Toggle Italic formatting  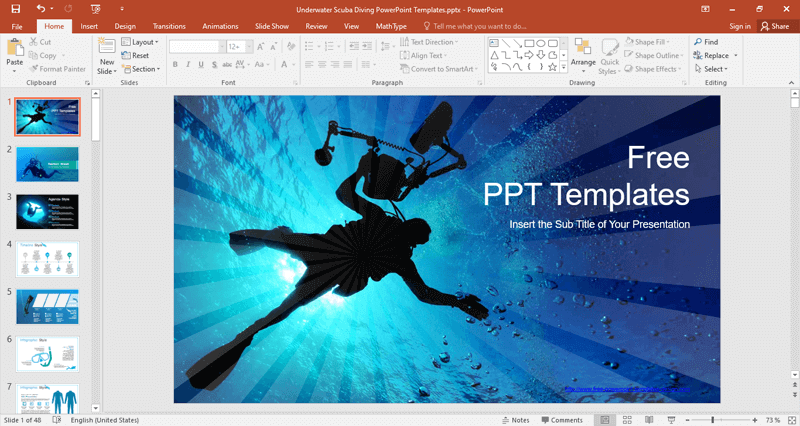pos(188,64)
